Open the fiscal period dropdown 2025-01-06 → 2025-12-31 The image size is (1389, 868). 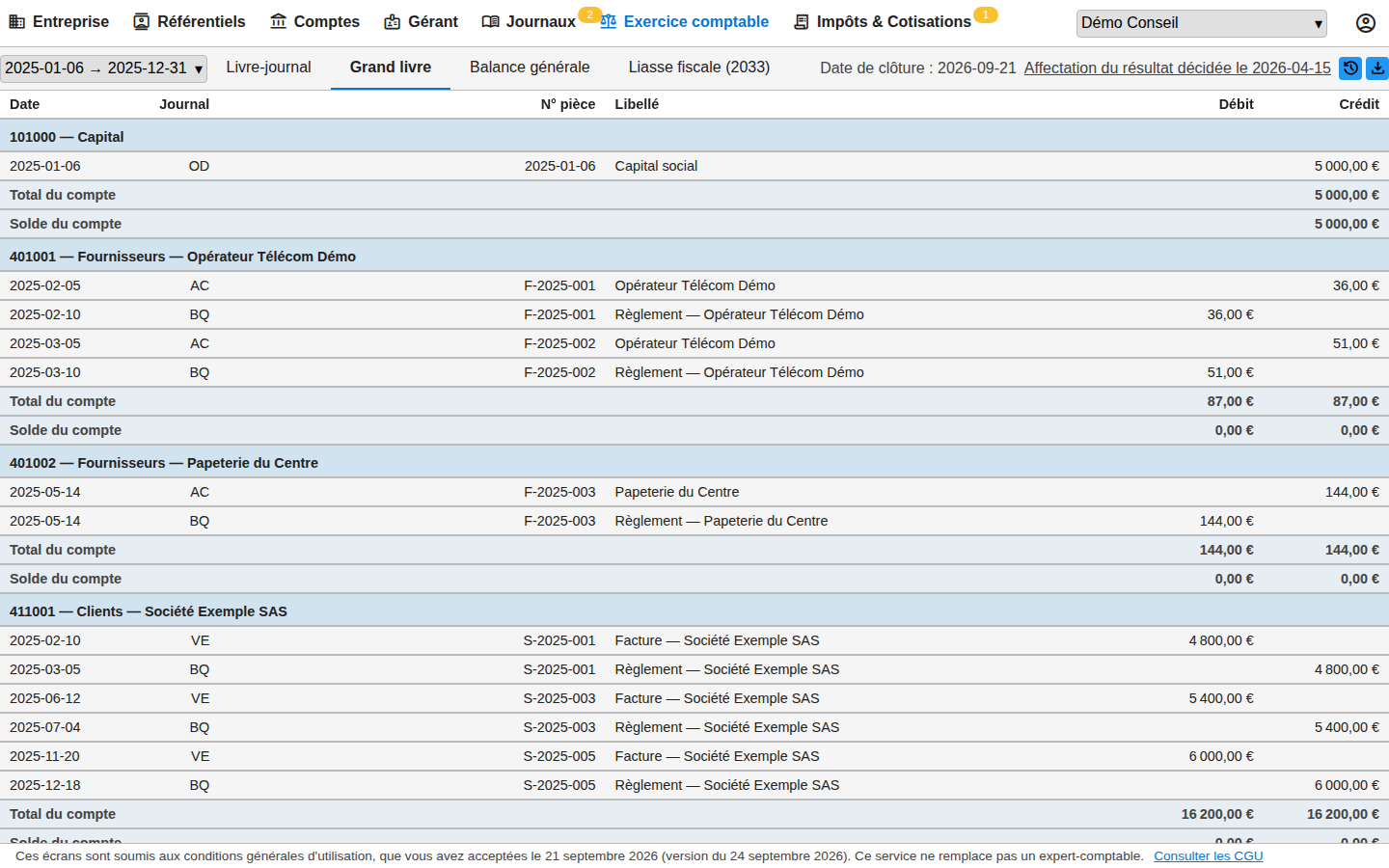[x=103, y=68]
